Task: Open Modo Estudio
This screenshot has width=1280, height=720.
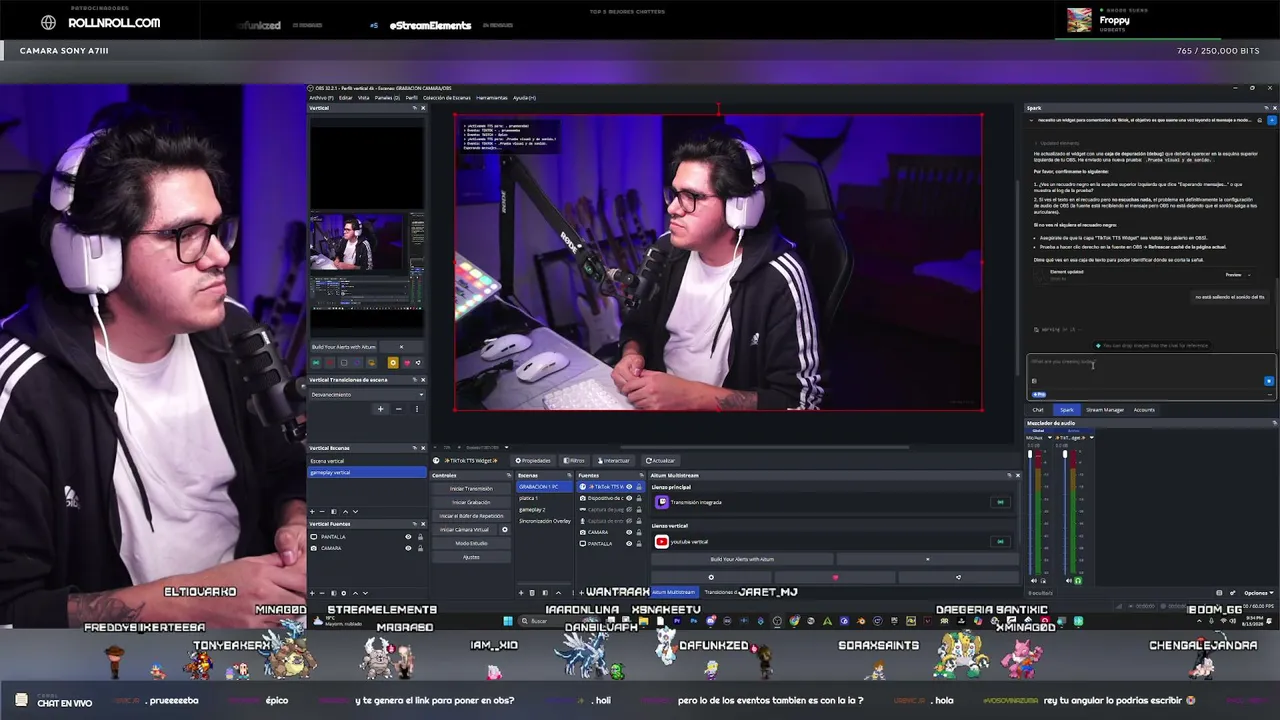Action: pyautogui.click(x=471, y=543)
